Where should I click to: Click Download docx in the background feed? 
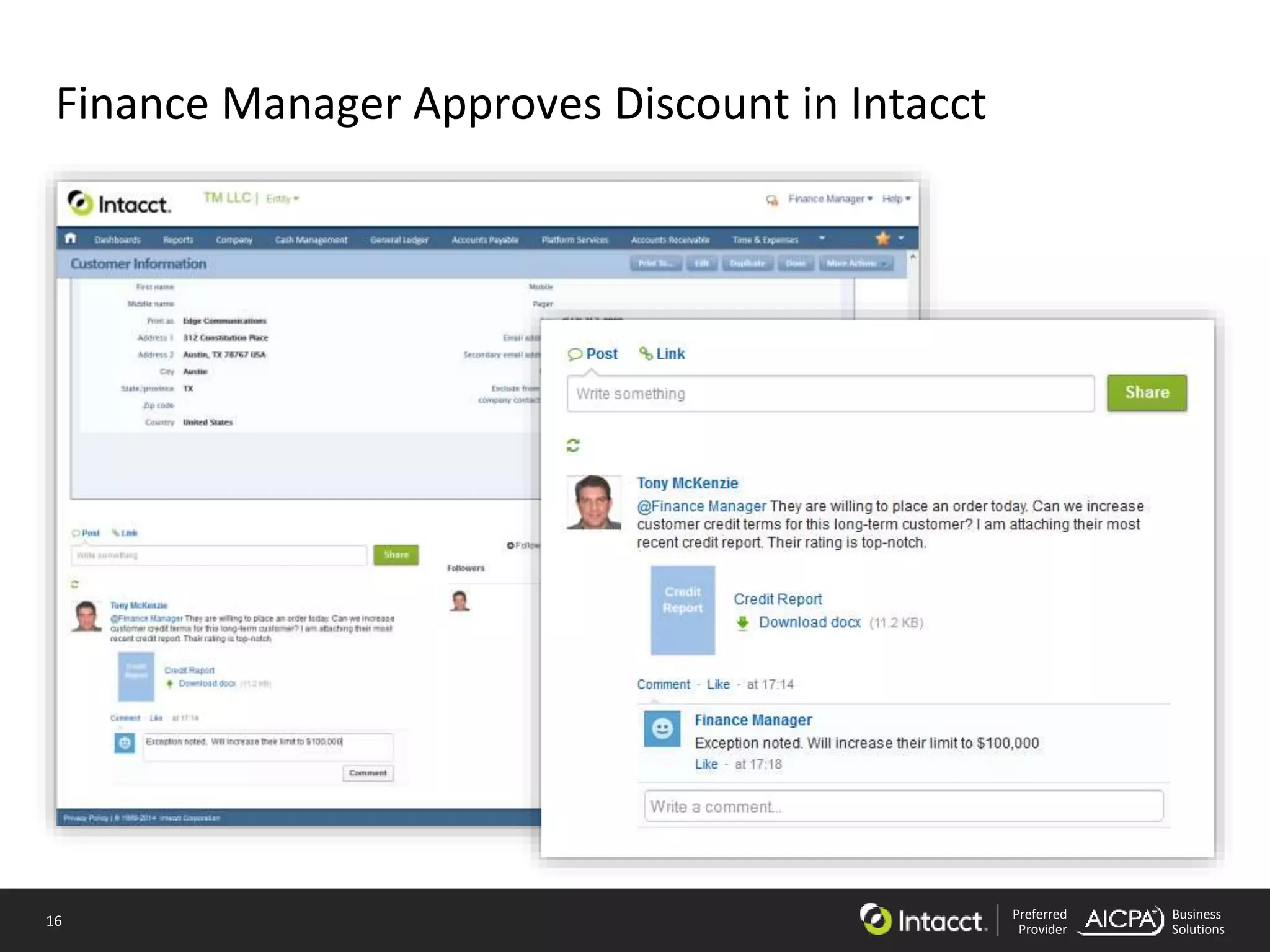[x=207, y=684]
